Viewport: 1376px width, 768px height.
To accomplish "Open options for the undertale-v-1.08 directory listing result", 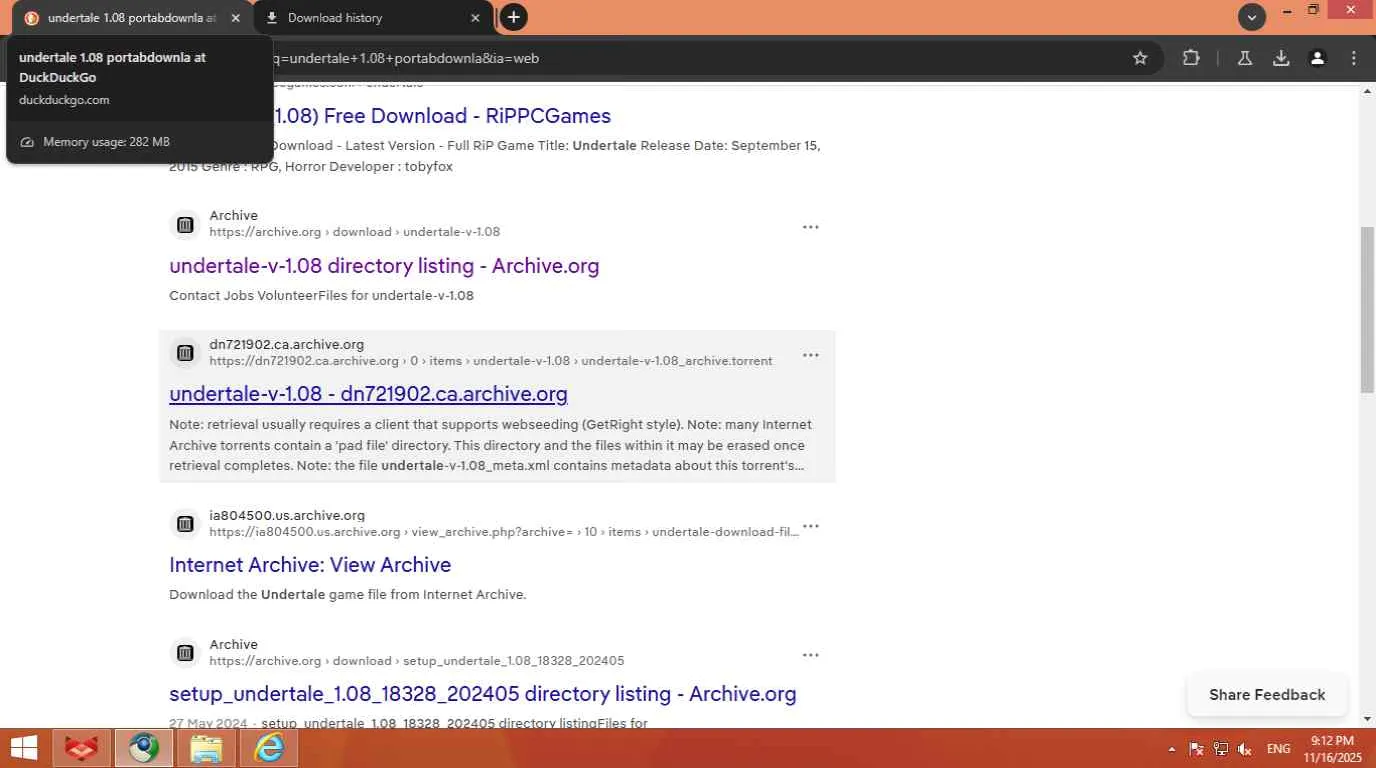I will pyautogui.click(x=811, y=227).
